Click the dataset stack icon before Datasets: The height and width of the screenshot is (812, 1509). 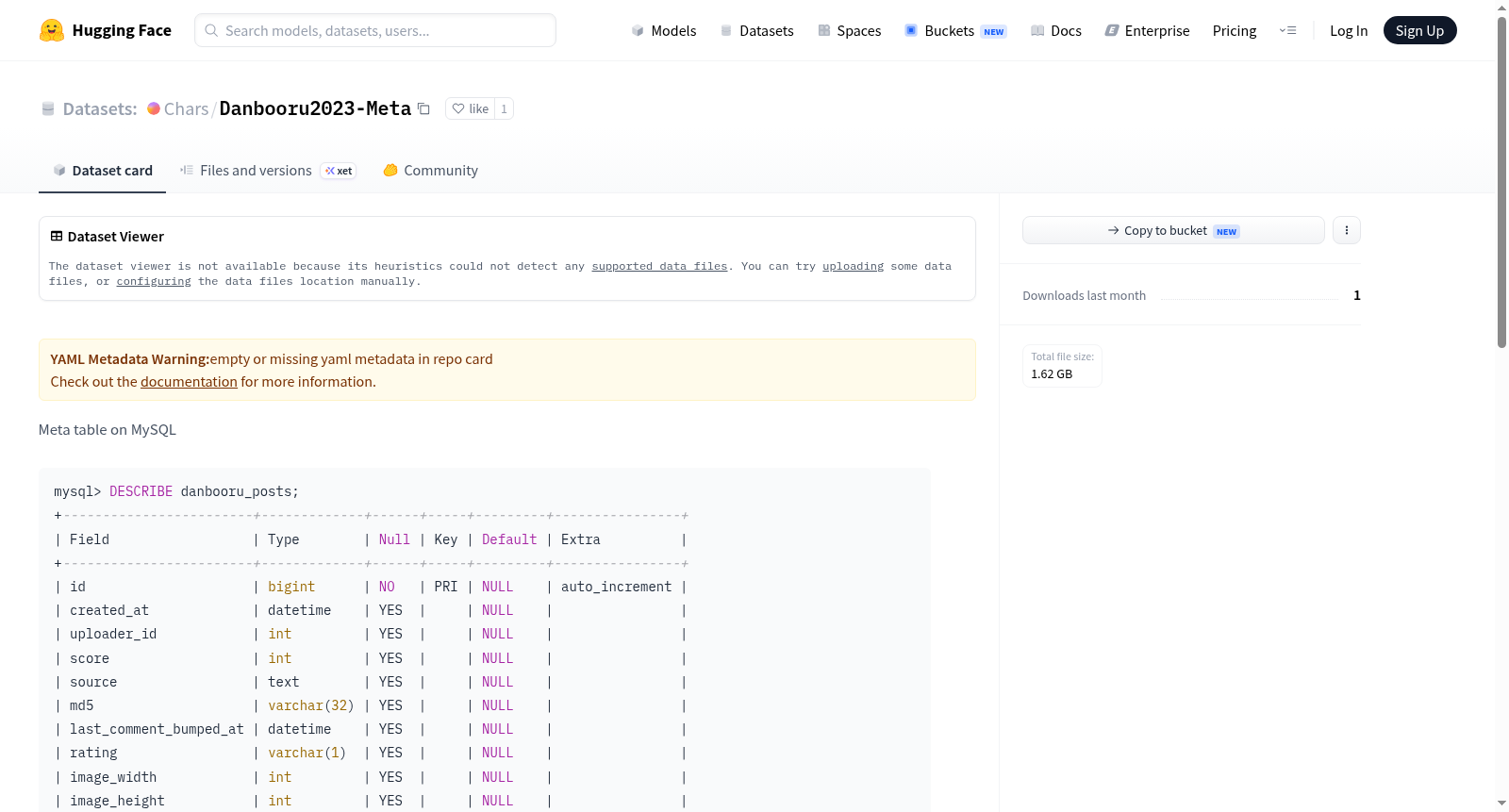[48, 108]
